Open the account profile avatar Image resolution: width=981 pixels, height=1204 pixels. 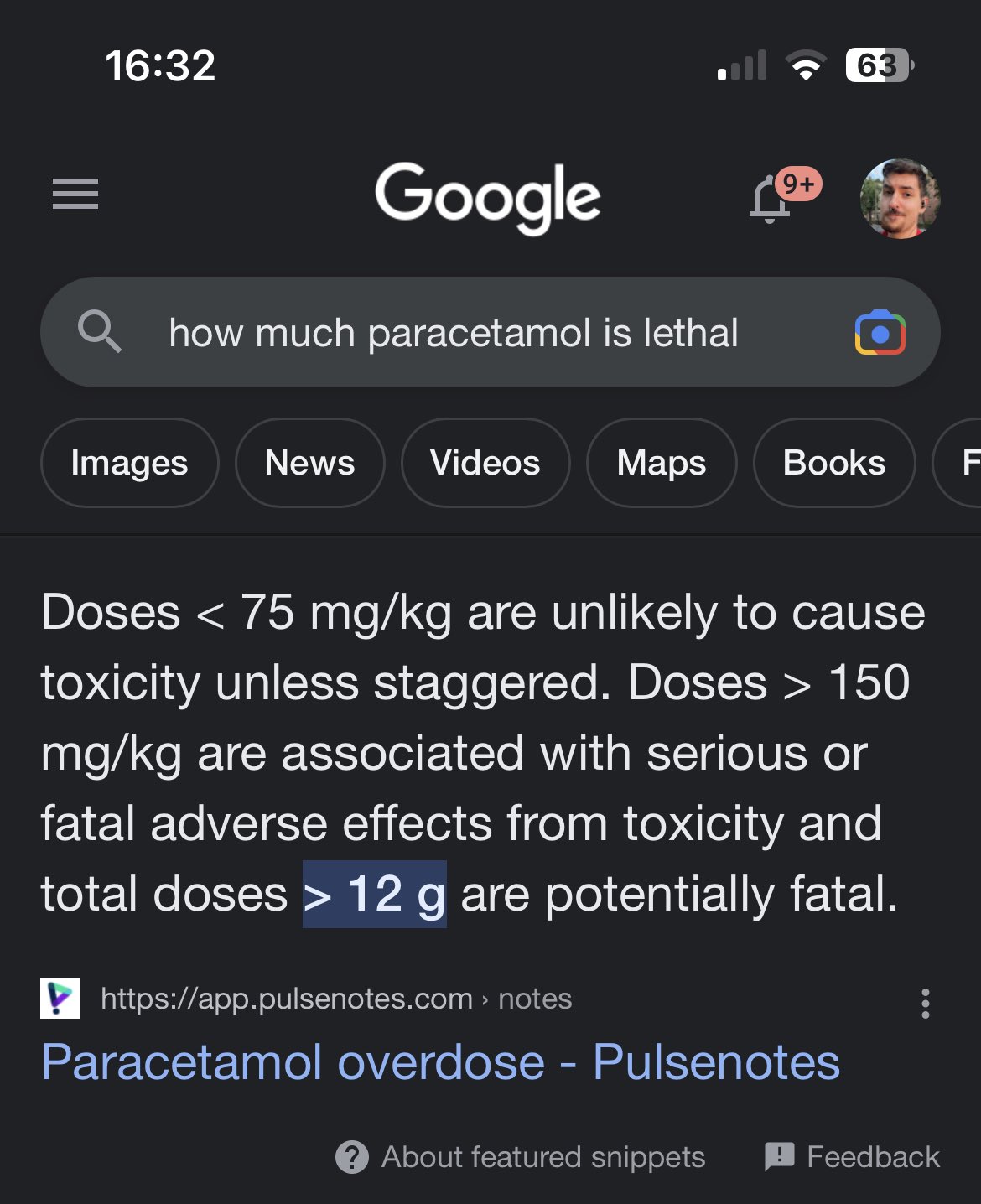(x=900, y=199)
